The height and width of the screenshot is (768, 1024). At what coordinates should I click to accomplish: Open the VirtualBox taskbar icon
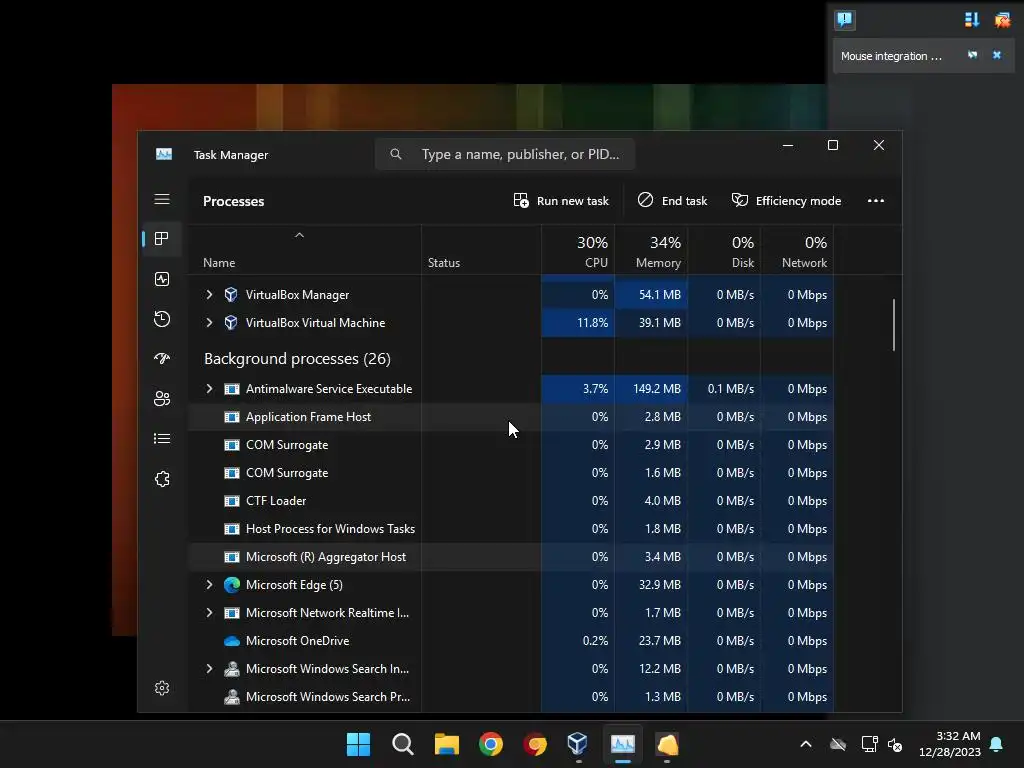click(x=578, y=744)
